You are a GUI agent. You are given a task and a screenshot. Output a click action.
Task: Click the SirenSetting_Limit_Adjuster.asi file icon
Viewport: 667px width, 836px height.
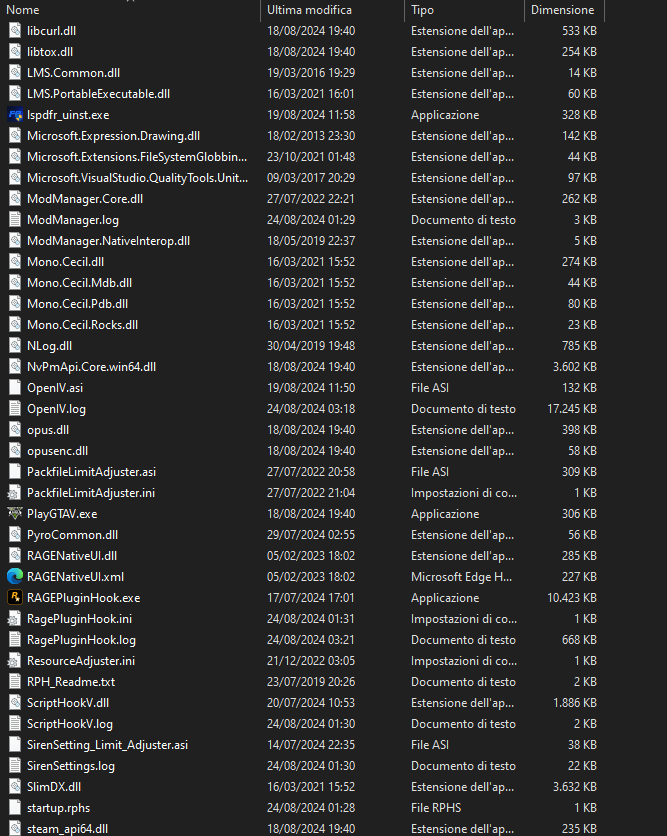coord(15,744)
